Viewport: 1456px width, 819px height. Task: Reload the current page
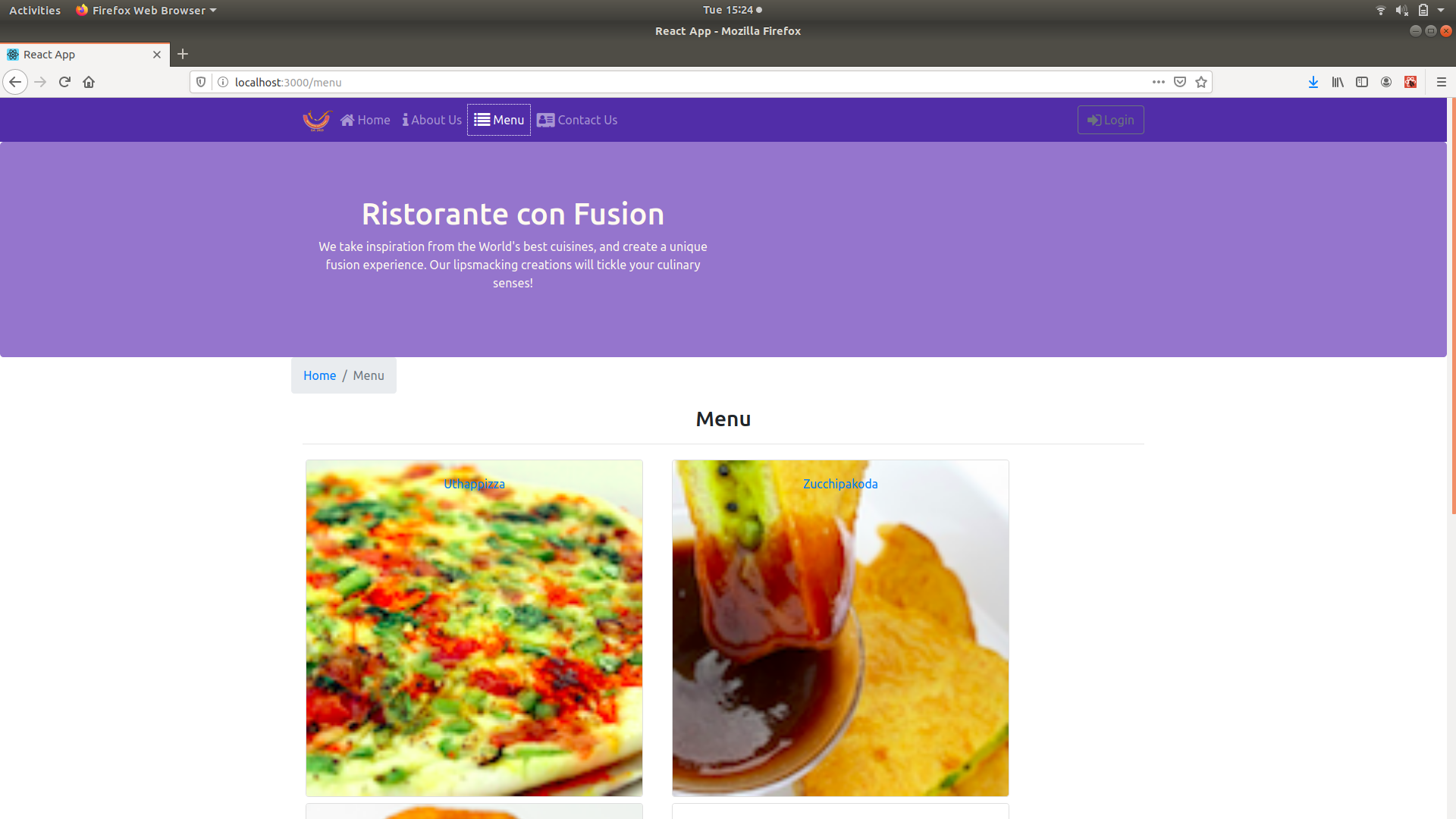[64, 82]
